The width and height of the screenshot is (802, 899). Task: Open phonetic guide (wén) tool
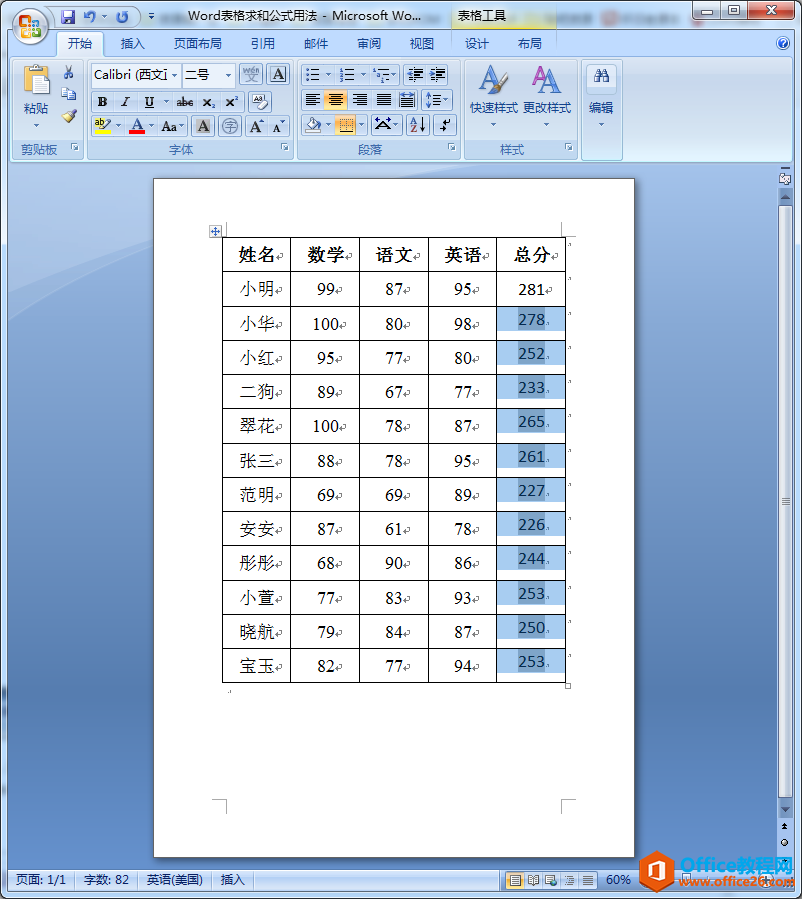[x=251, y=75]
